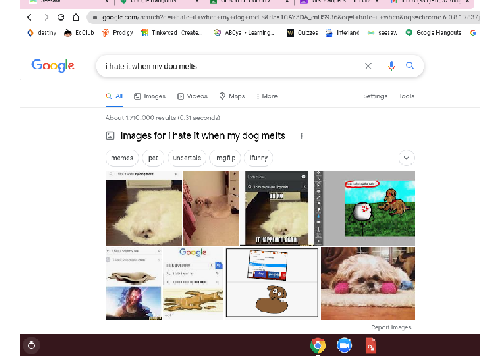The image size is (480, 360).
Task: Expand the image filter chips chevron
Action: pyautogui.click(x=406, y=158)
